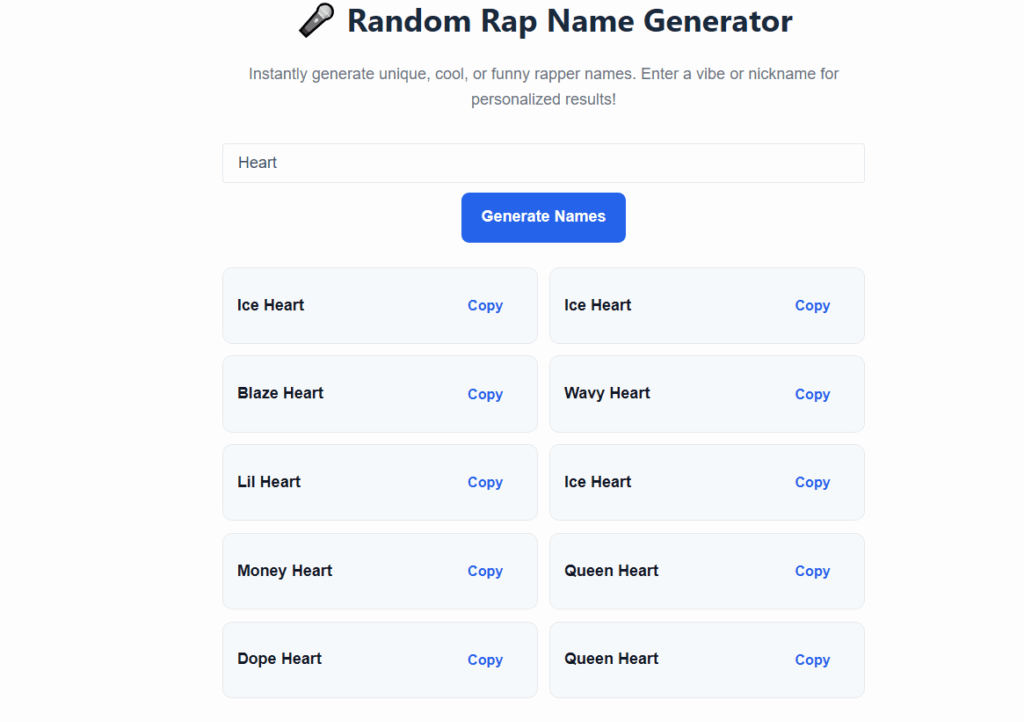The image size is (1024, 722).
Task: Select the 'Wavy Heart' name card
Action: [707, 394]
